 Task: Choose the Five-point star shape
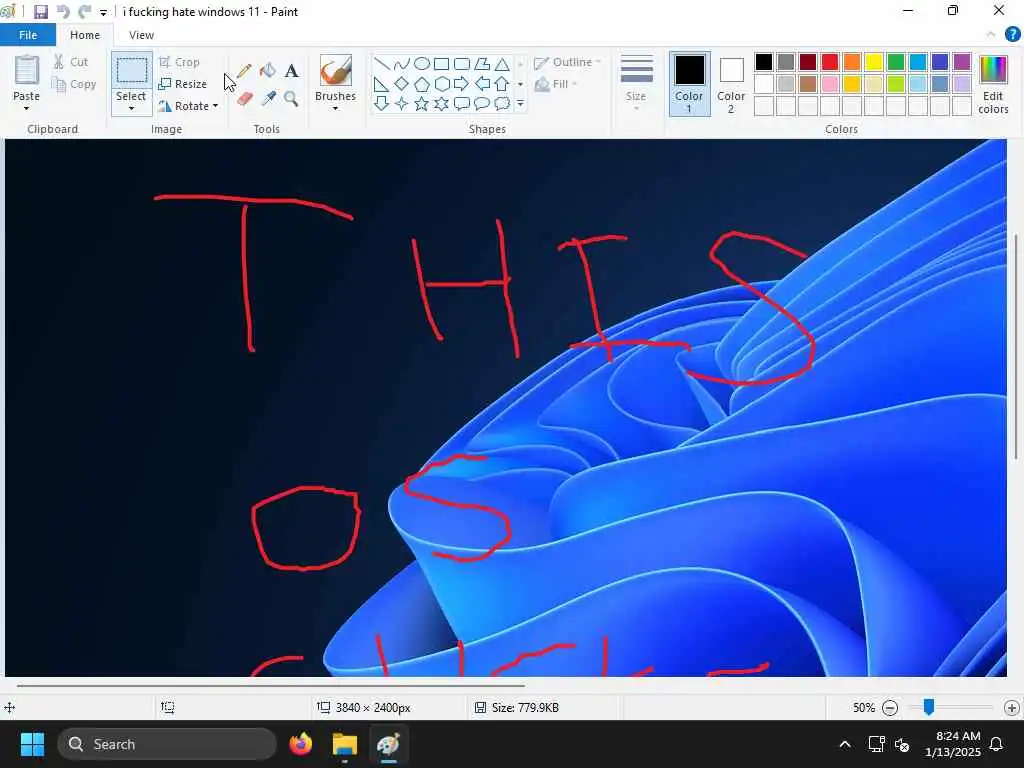422,103
